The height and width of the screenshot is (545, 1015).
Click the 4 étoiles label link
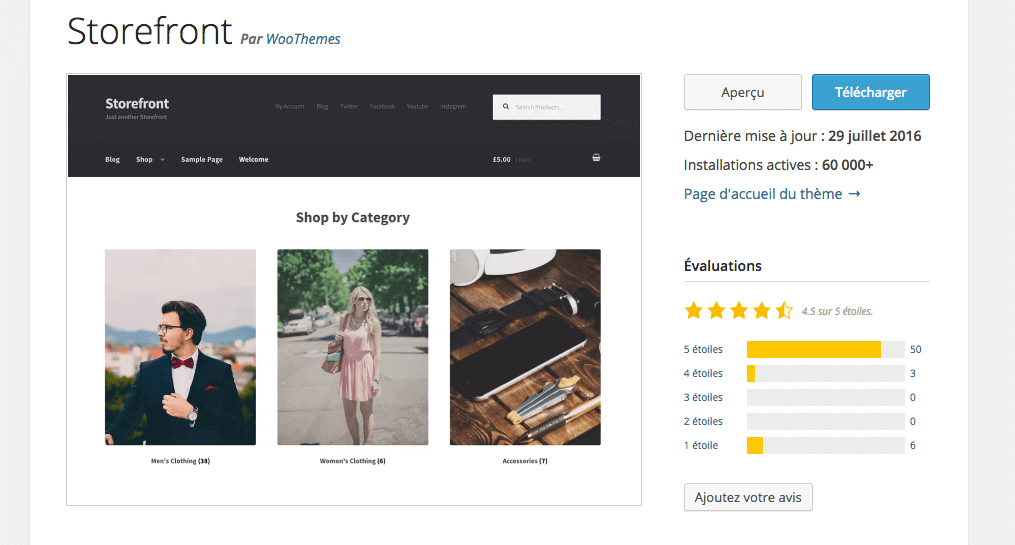(703, 373)
